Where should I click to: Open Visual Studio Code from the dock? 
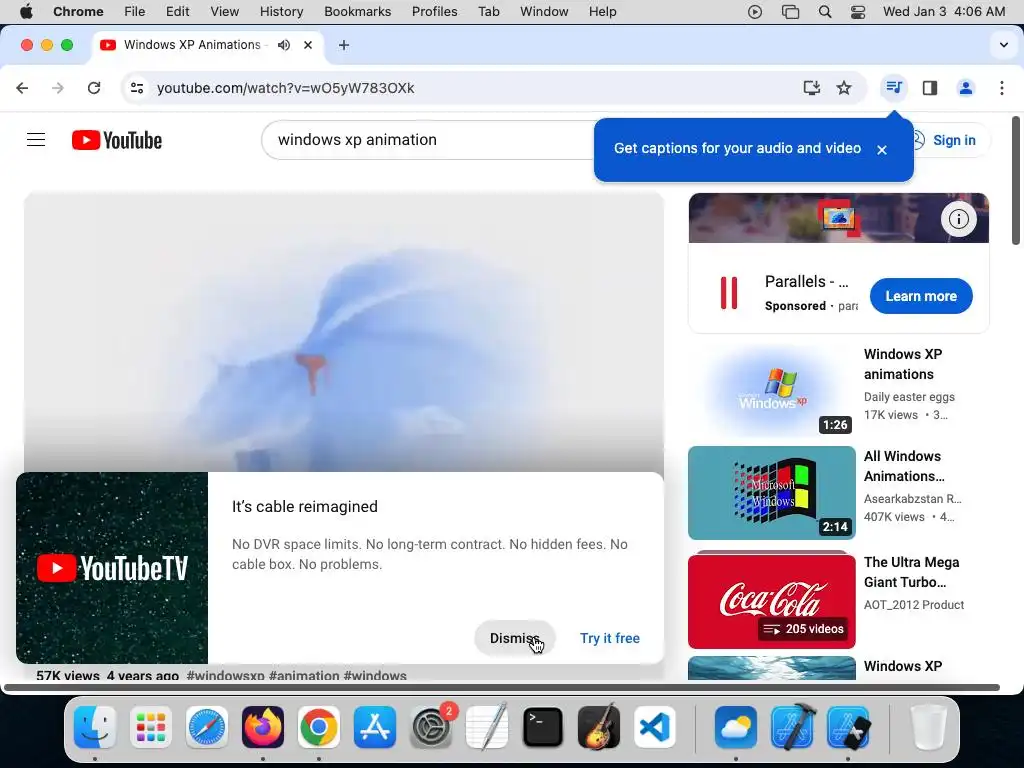point(654,726)
